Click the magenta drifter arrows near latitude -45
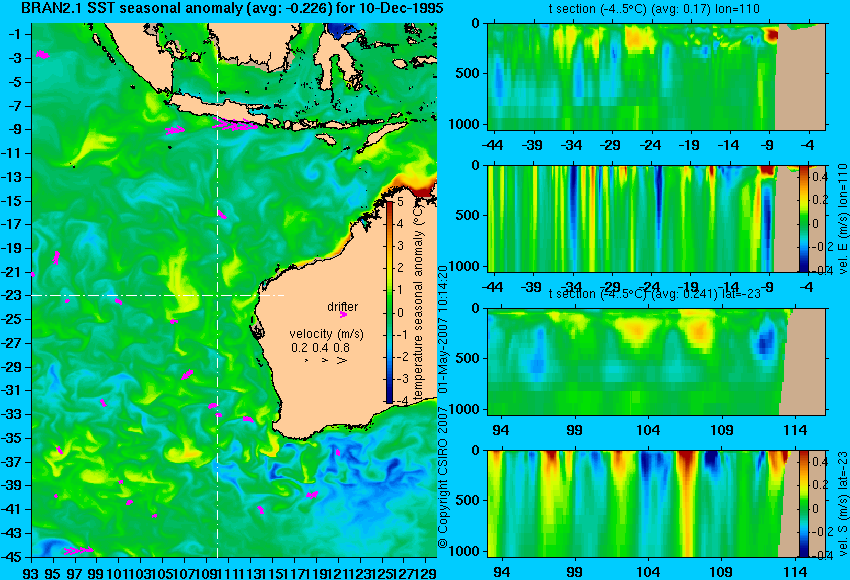Image resolution: width=850 pixels, height=580 pixels. pos(79,551)
